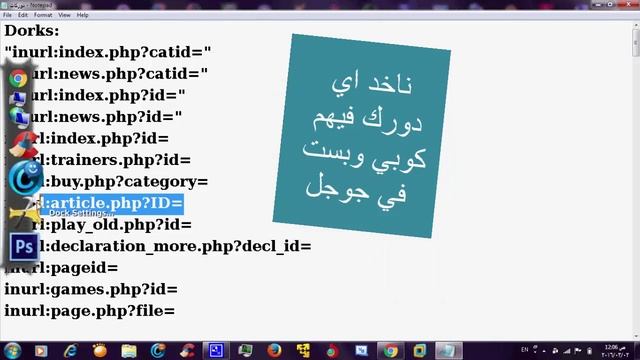Launch Photoshop from the side dock
The image size is (640, 360).
point(24,247)
